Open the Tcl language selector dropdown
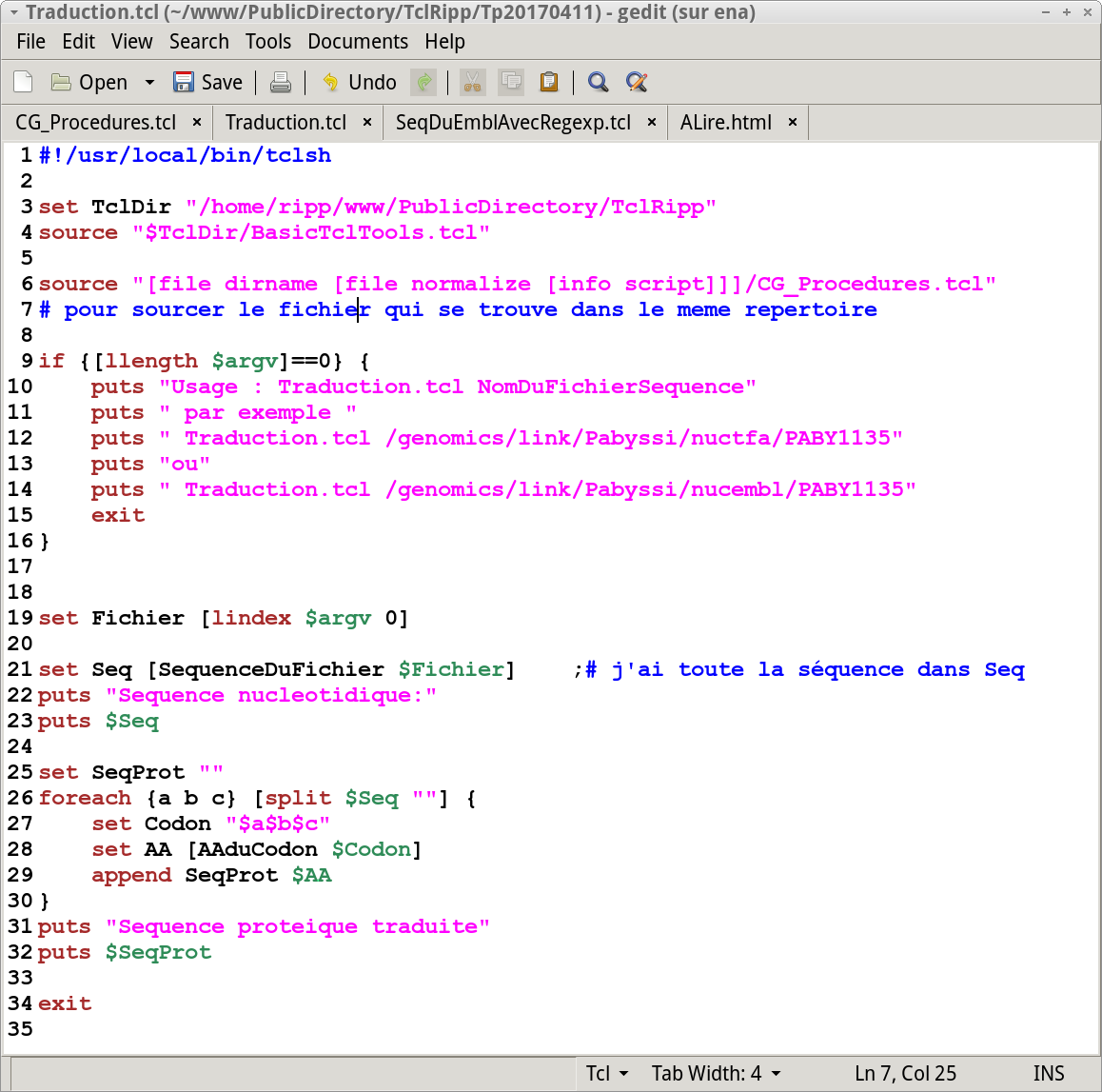Screen dimensions: 1102x1092 point(607,1073)
